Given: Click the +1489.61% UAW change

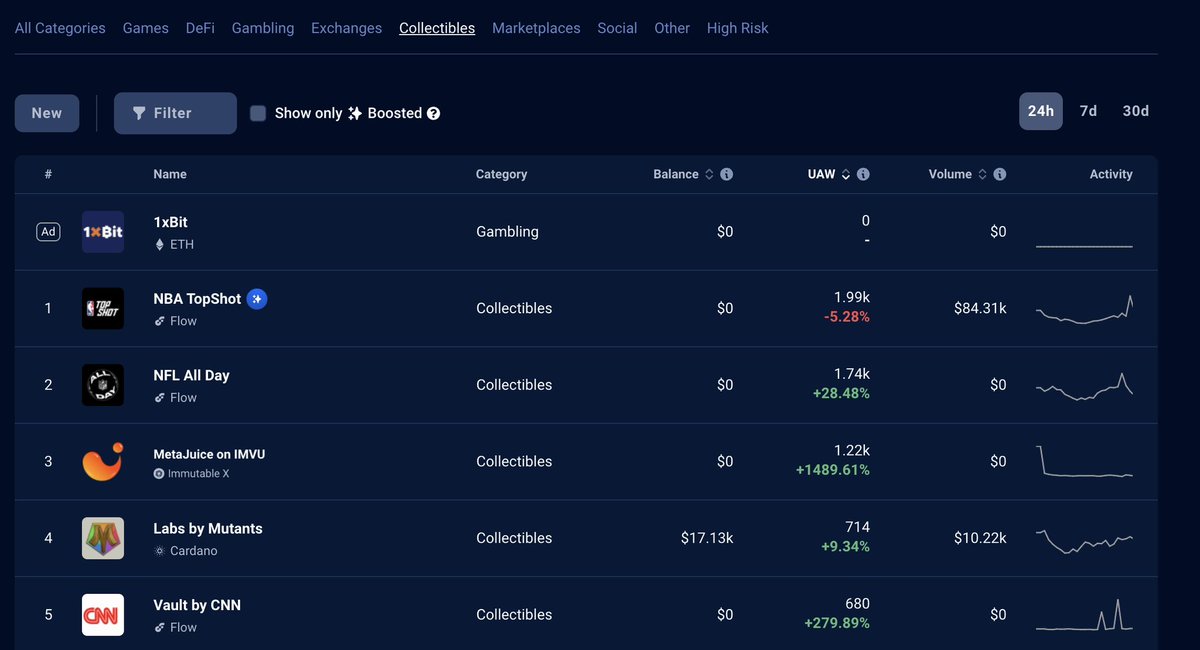Looking at the screenshot, I should [833, 470].
